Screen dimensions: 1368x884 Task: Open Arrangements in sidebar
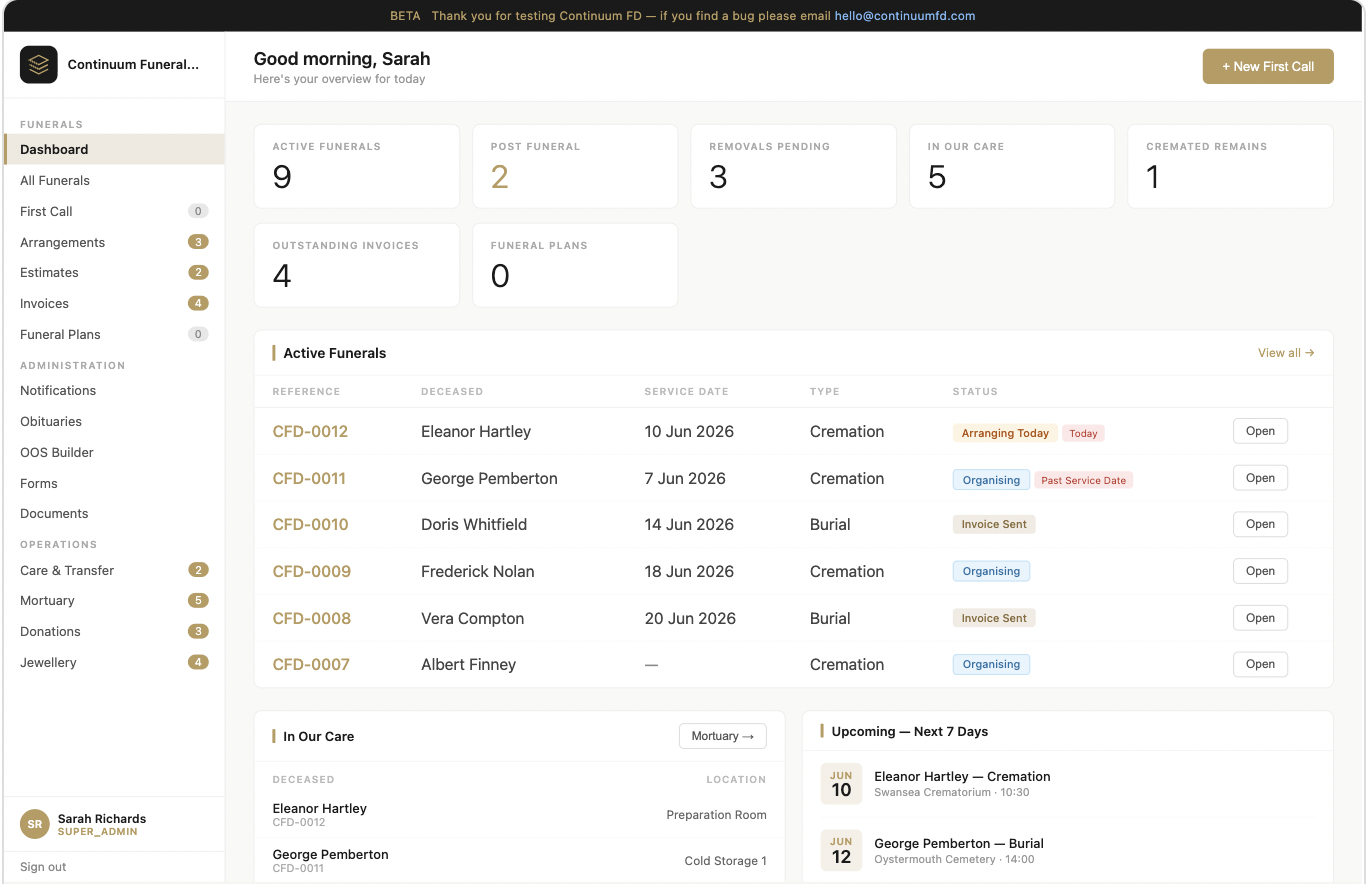pos(114,242)
